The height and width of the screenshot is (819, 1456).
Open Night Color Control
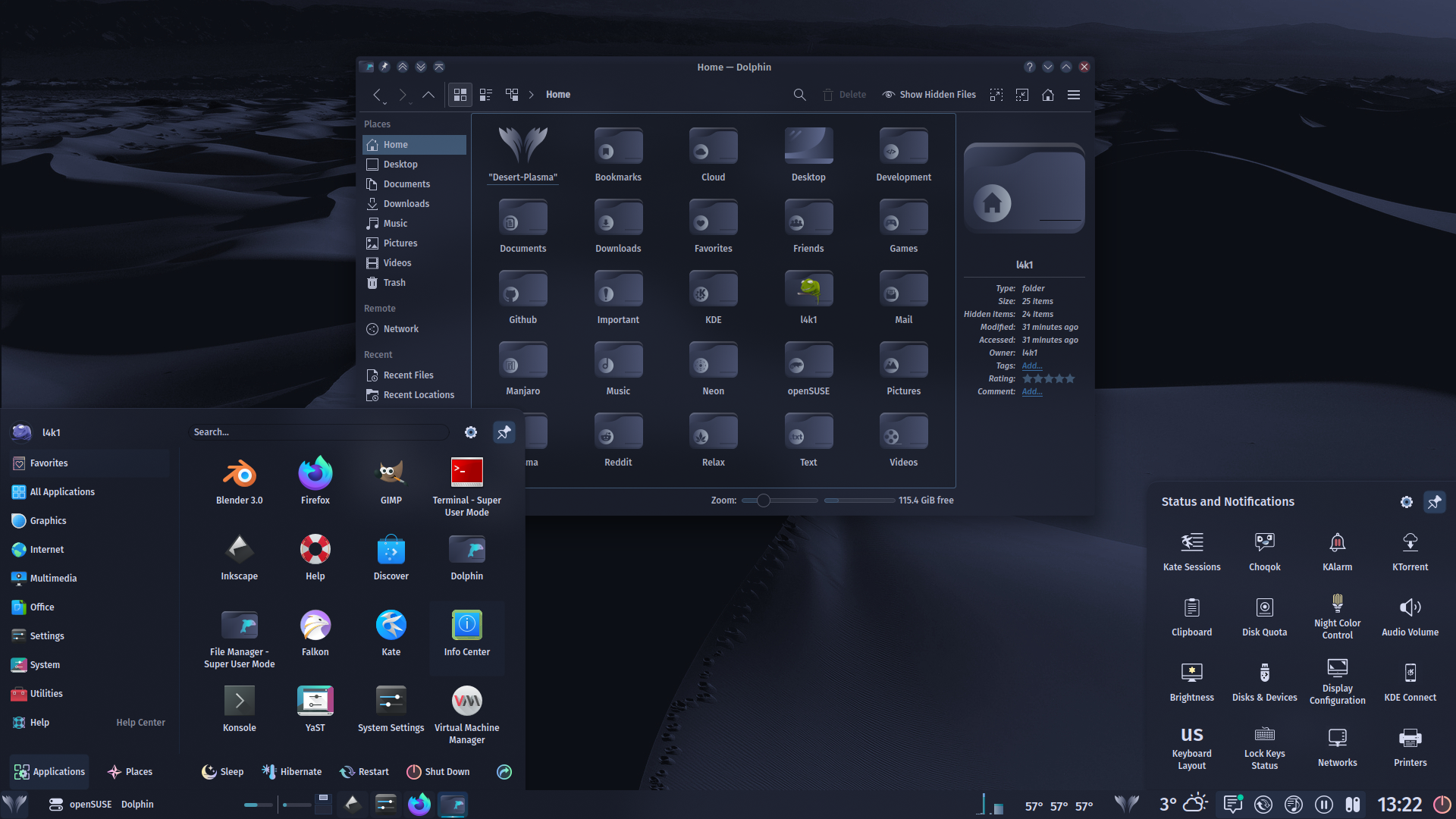click(x=1338, y=617)
